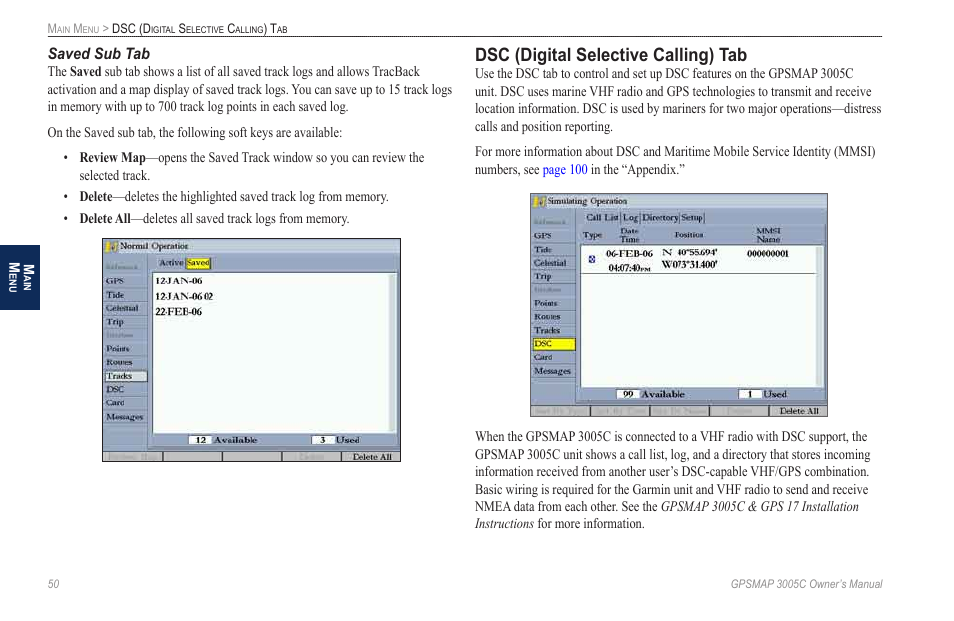Click MMSI number '000000001'
The image size is (954, 621).
(768, 254)
